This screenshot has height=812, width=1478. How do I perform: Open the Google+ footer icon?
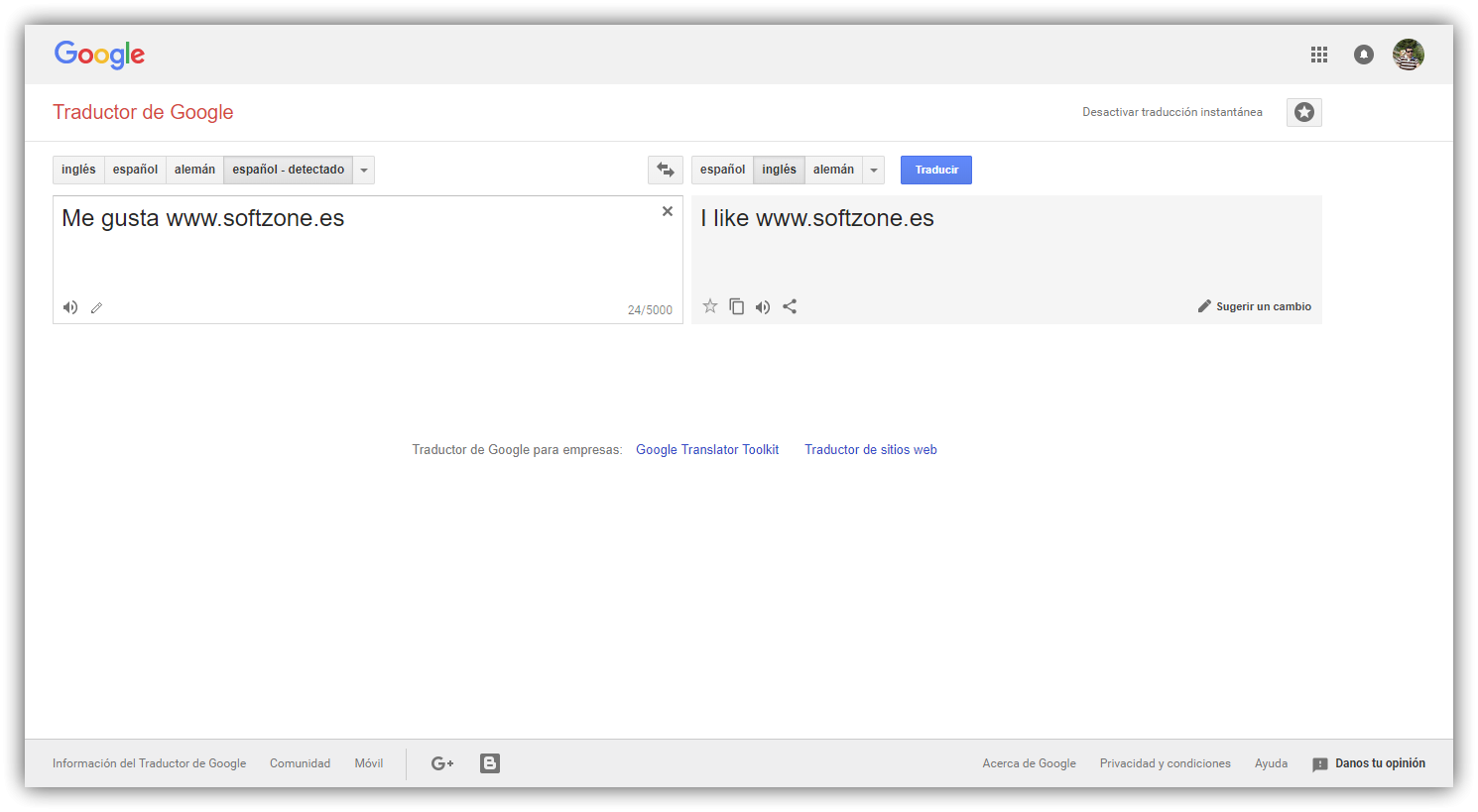pos(442,763)
